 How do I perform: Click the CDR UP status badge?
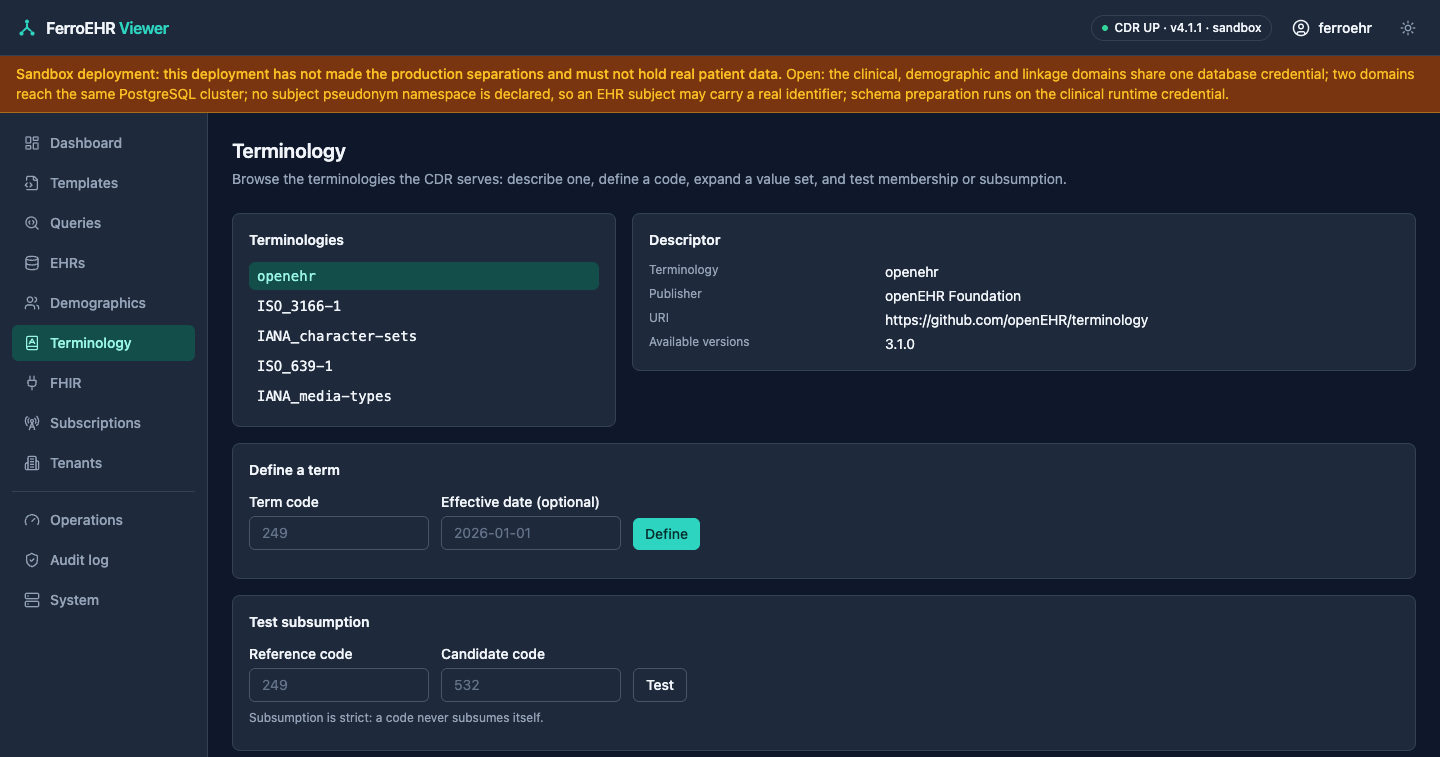(1181, 28)
